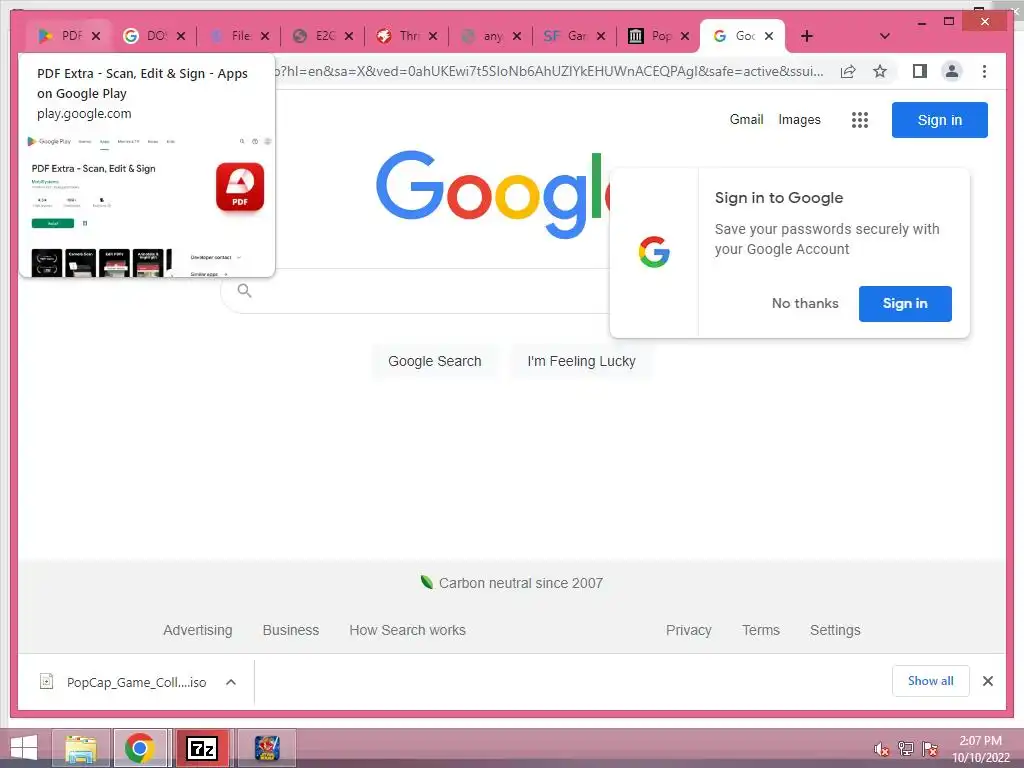Minimize the Chrome window

point(921,22)
